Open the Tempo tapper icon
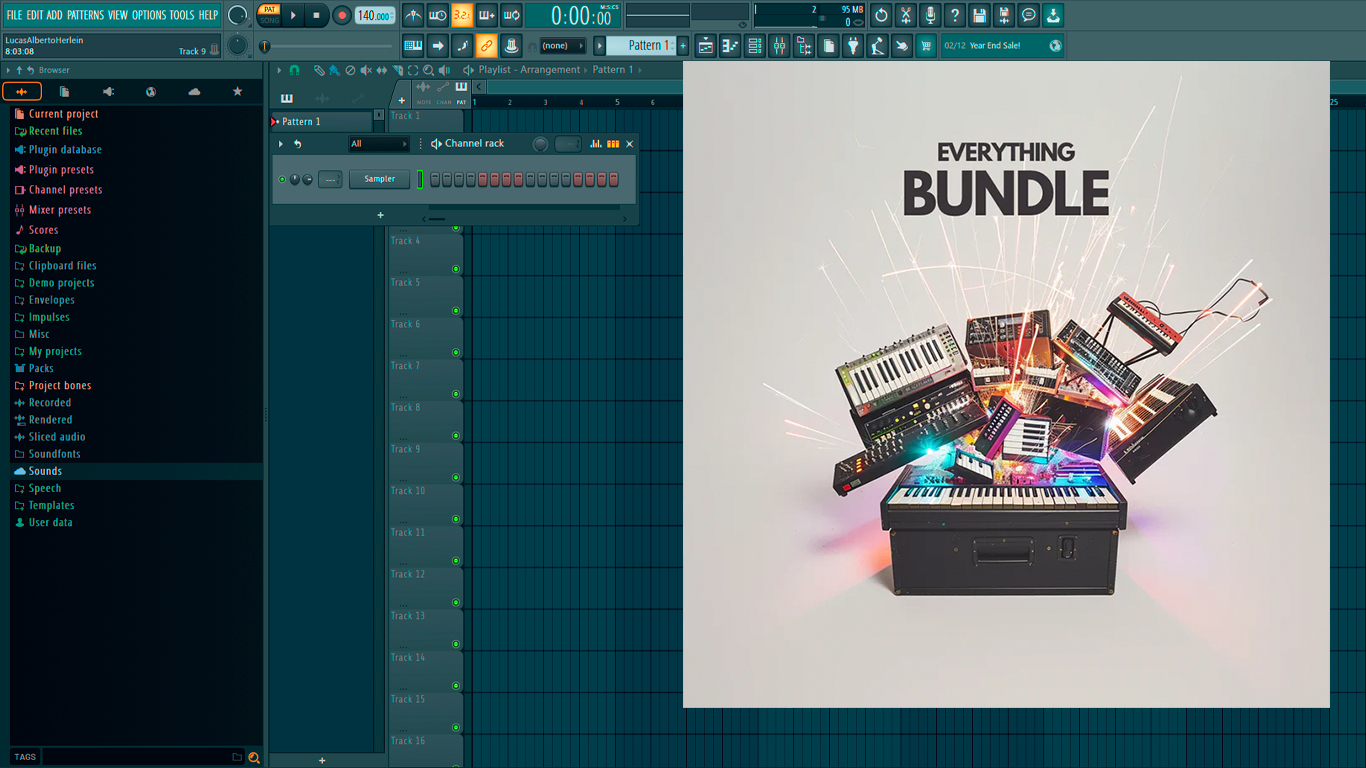 [877, 46]
